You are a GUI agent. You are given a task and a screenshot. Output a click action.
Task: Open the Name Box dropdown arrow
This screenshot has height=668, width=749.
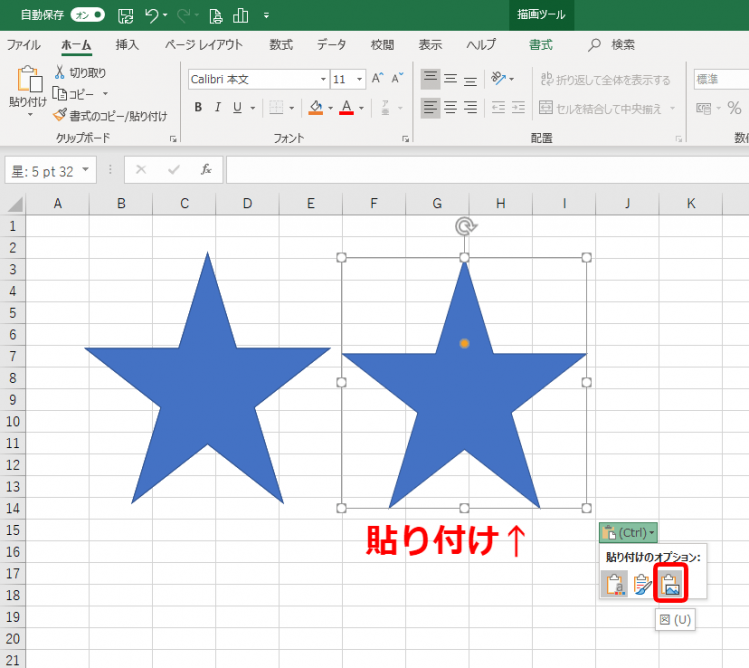click(86, 170)
